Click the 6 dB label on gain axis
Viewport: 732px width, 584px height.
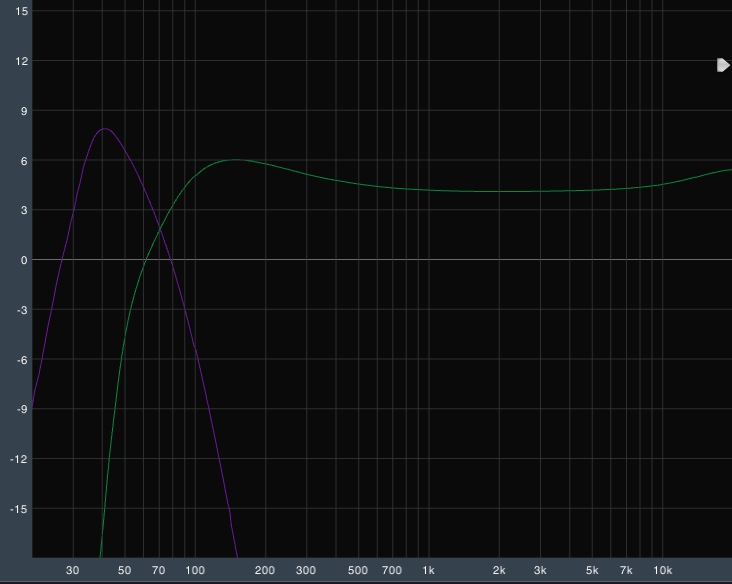(x=24, y=161)
